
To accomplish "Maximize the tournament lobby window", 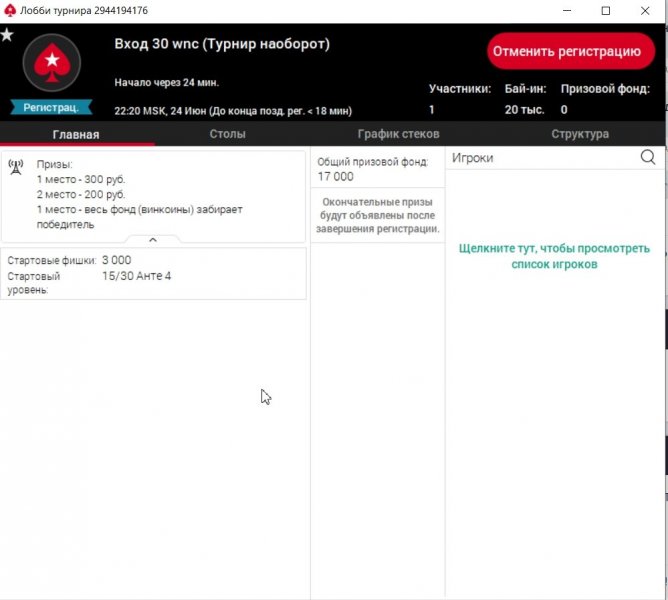I will (605, 11).
